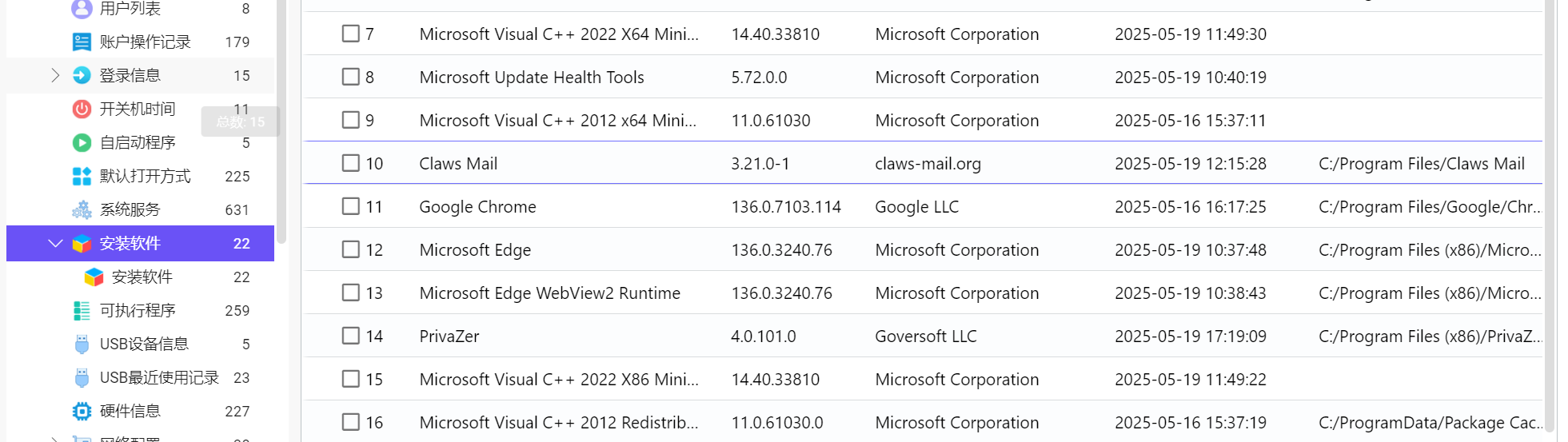This screenshot has width=1568, height=442.
Task: Click the Claws Mail install path cell
Action: (1421, 164)
